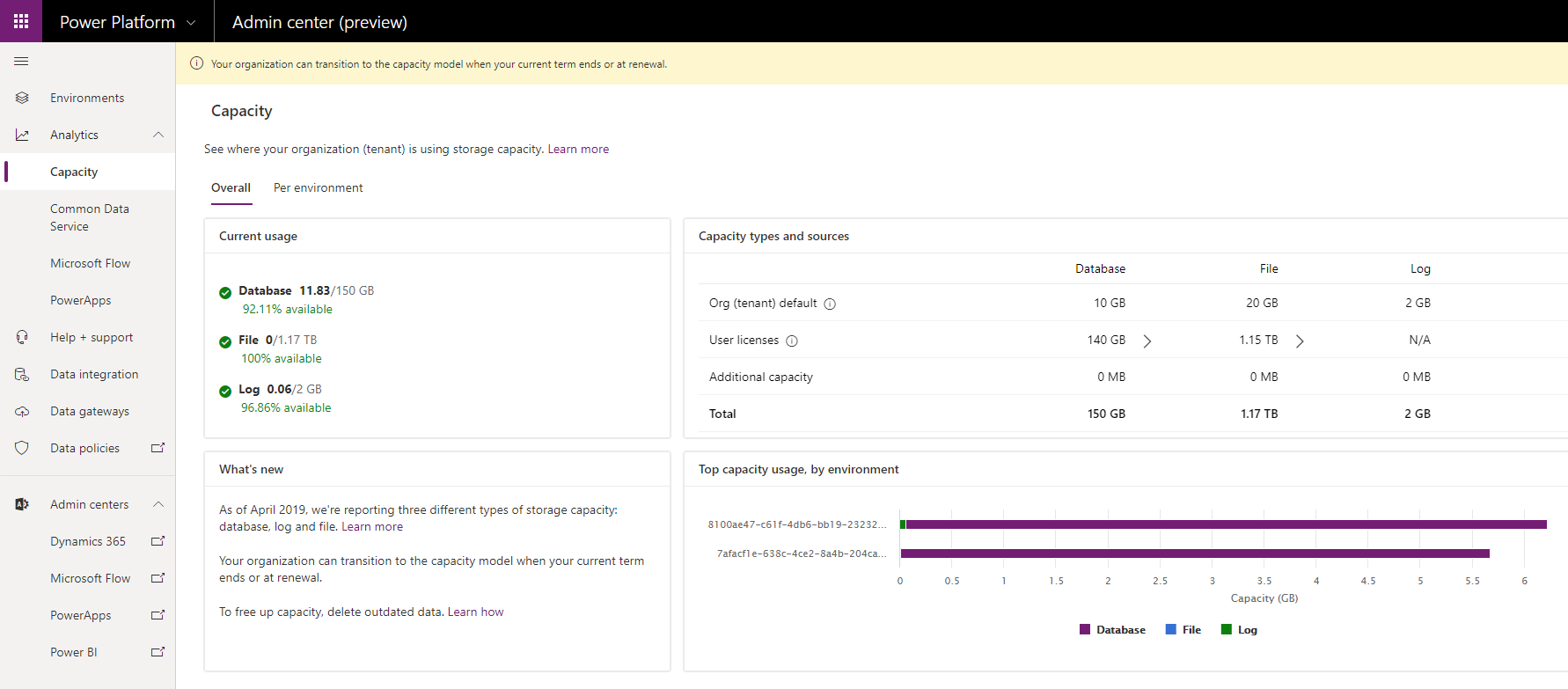Click the Help + support headset icon
Image resolution: width=1568 pixels, height=689 pixels.
click(22, 337)
